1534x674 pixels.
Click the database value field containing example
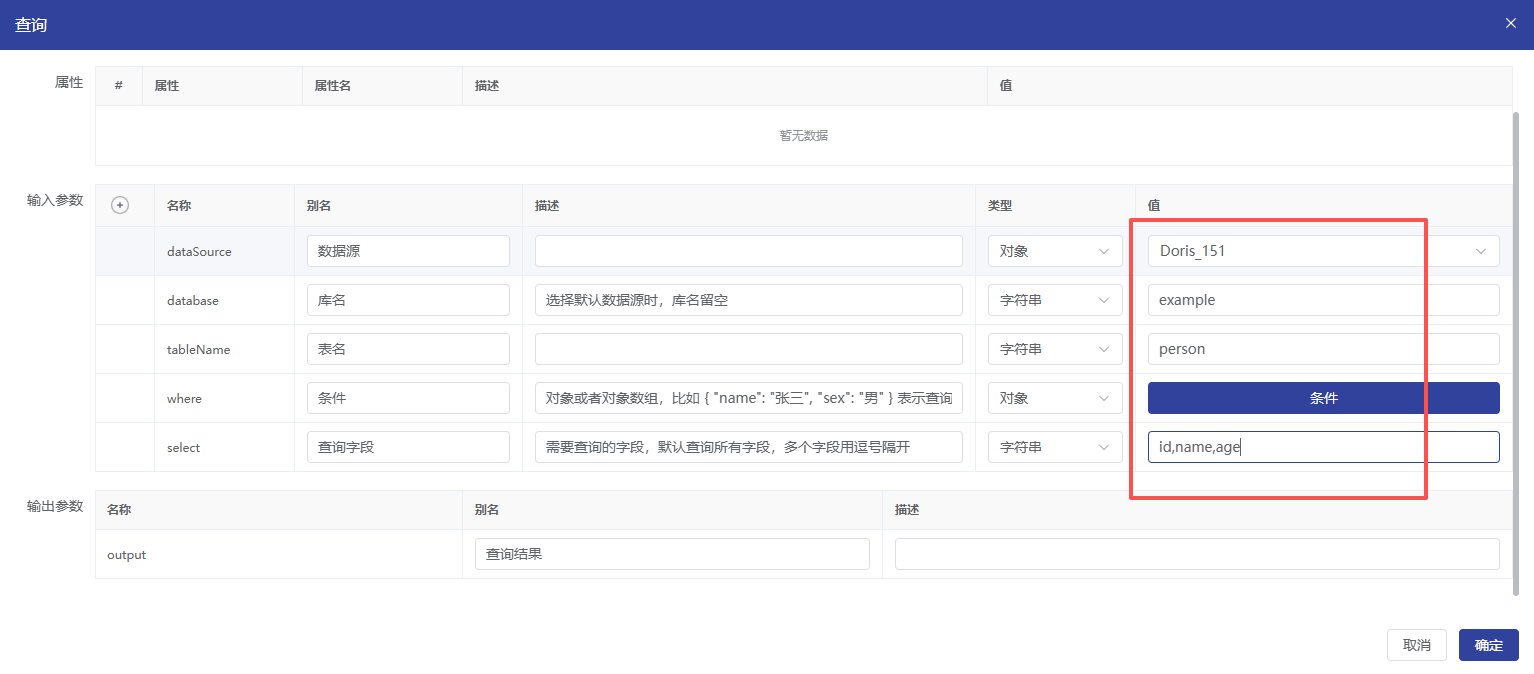click(x=1322, y=300)
